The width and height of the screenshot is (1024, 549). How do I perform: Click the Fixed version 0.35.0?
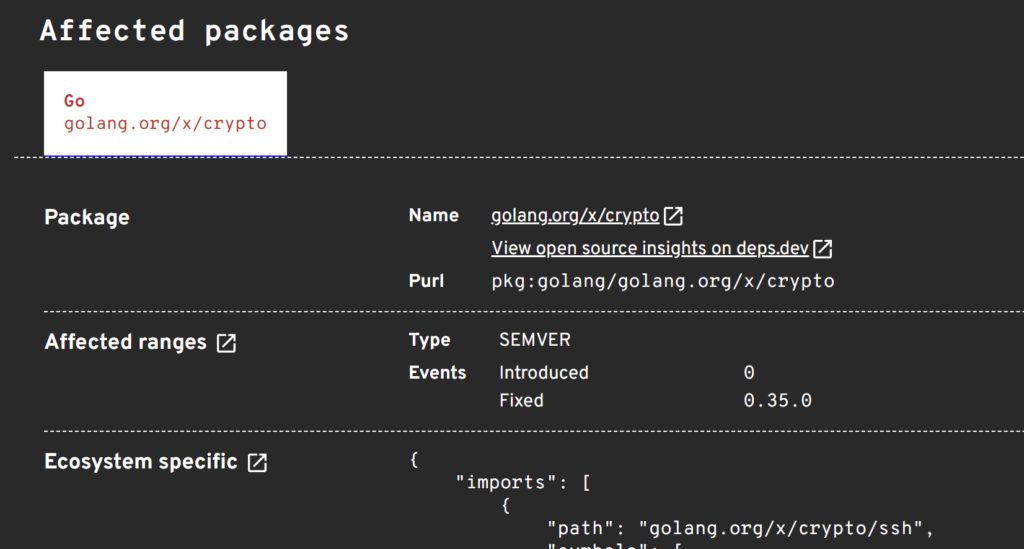(x=777, y=400)
